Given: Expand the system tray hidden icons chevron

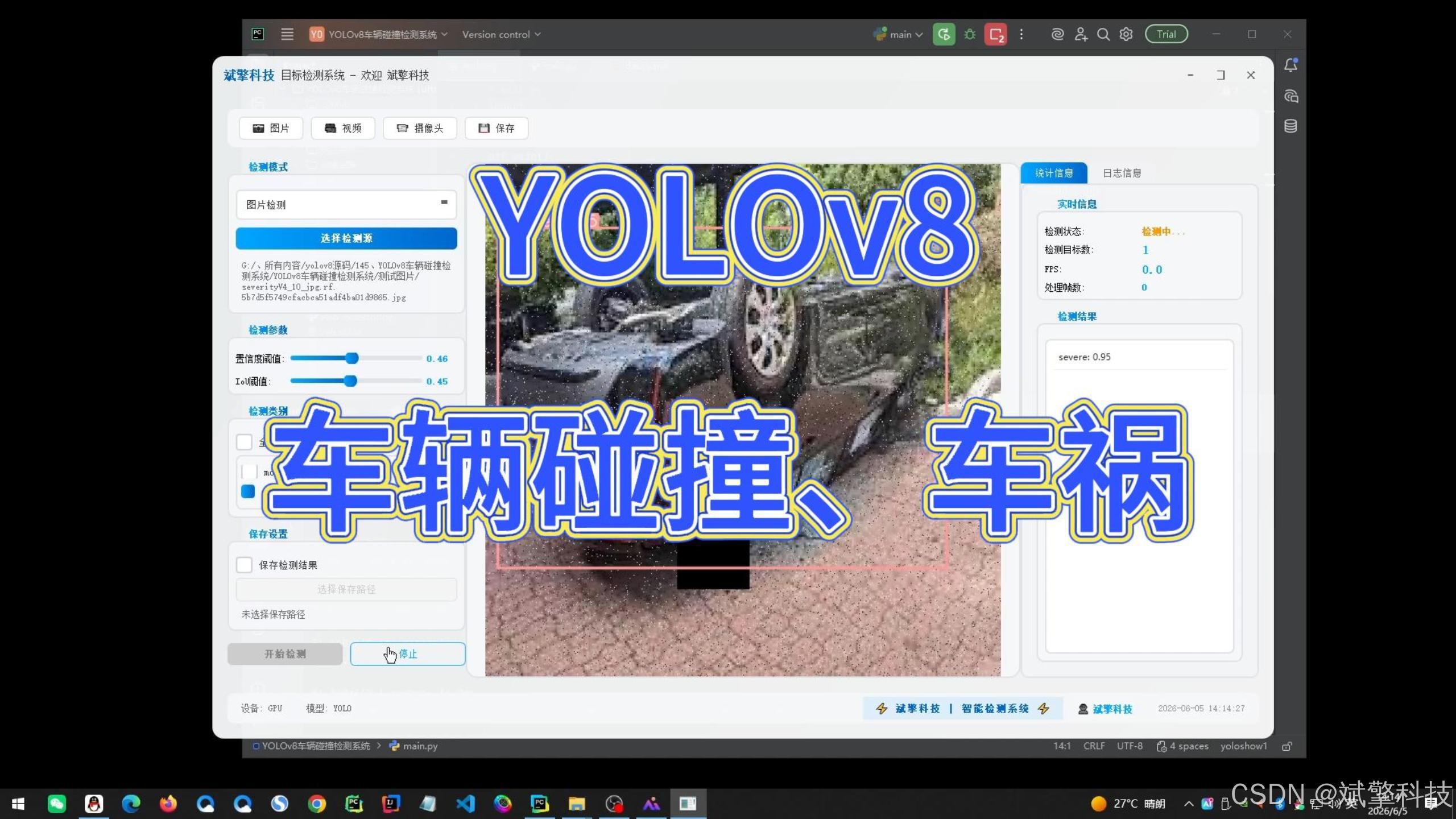Looking at the screenshot, I should point(1189,804).
